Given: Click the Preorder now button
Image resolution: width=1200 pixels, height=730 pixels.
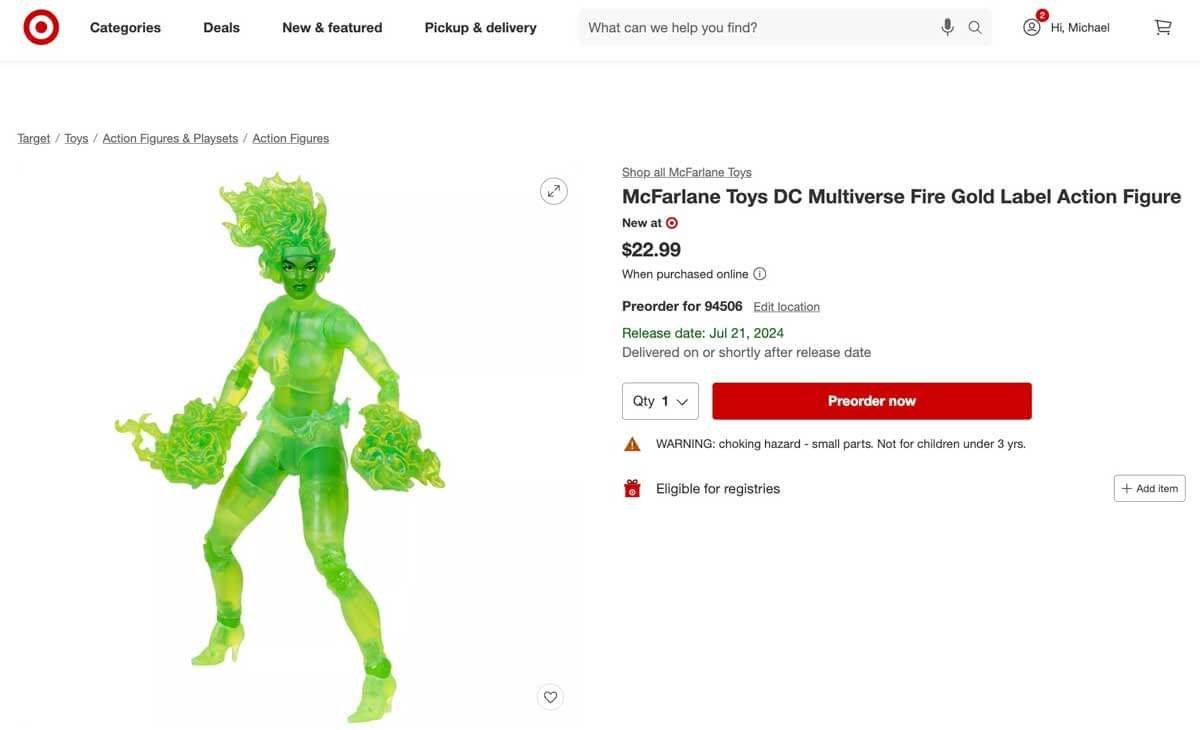Looking at the screenshot, I should coord(871,400).
